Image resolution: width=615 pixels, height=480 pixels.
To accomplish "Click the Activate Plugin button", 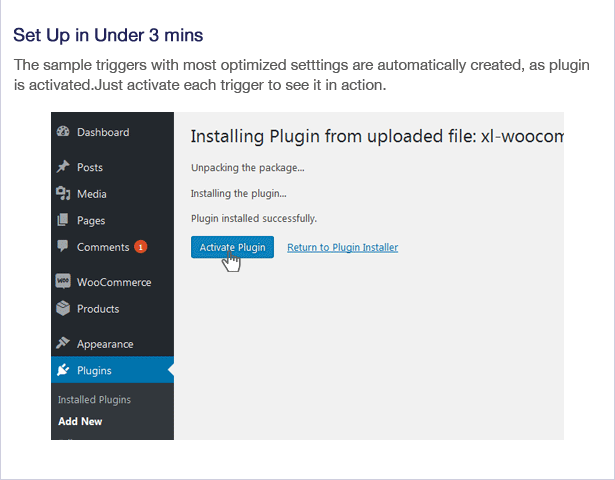I will coord(233,247).
